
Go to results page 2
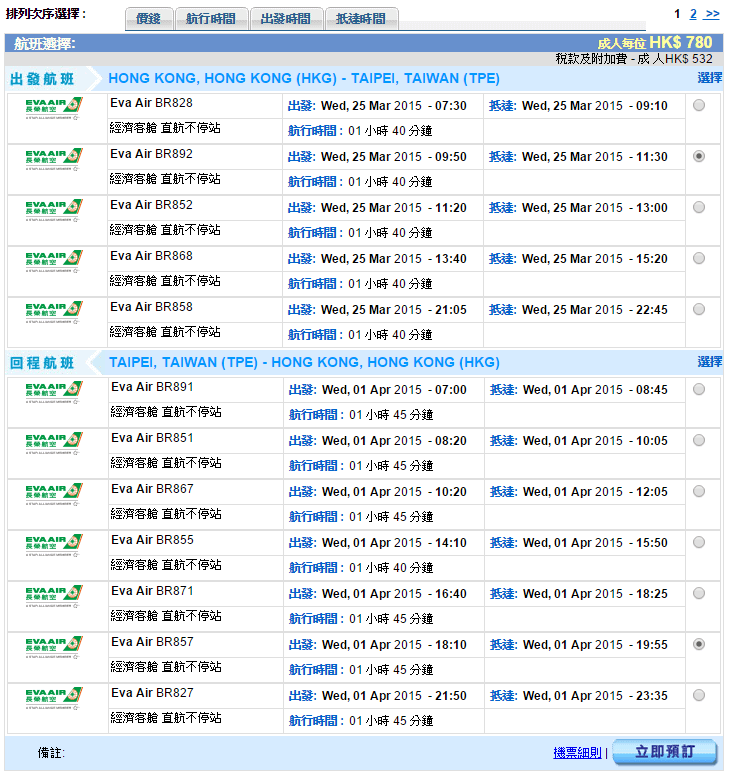point(693,14)
